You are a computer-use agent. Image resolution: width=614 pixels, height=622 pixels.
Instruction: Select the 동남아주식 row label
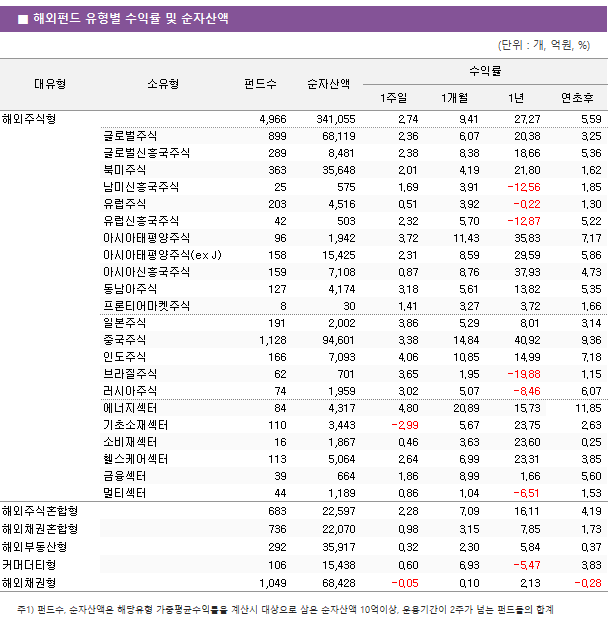pyautogui.click(x=130, y=289)
